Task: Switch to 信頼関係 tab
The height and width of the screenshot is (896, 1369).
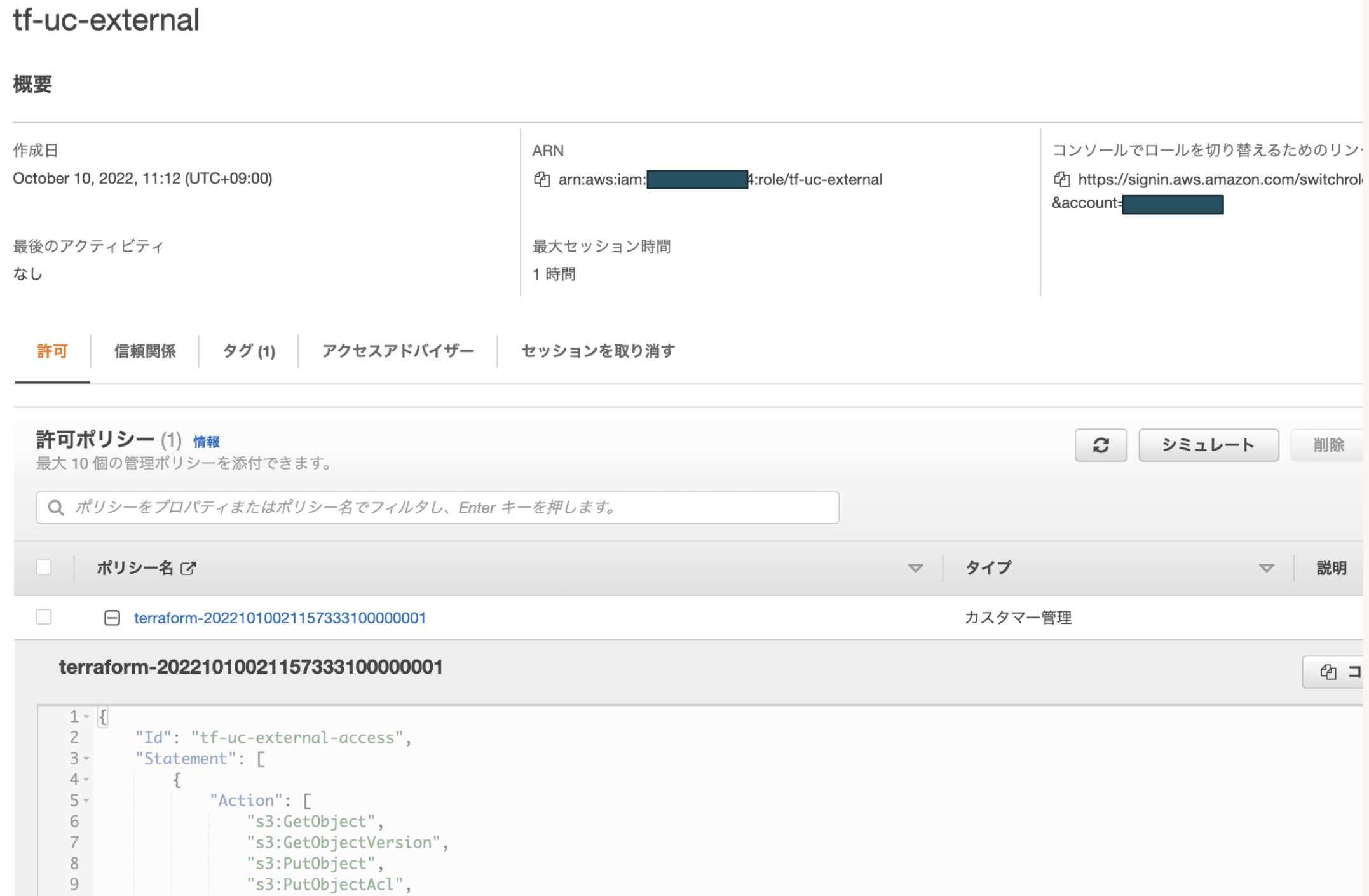Action: tap(145, 351)
